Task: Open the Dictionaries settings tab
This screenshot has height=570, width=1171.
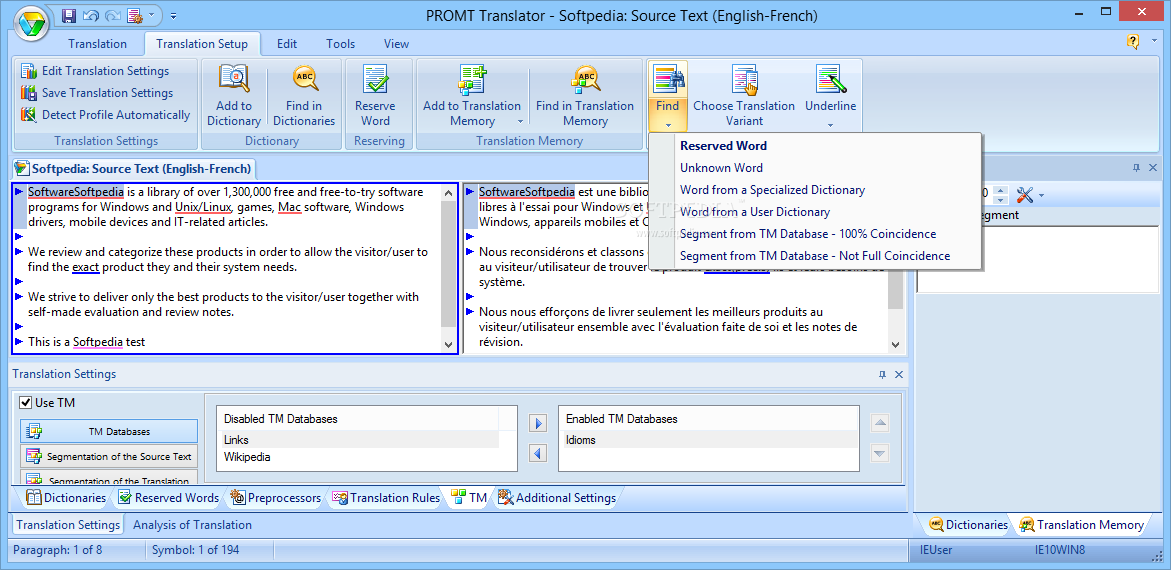Action: click(65, 498)
